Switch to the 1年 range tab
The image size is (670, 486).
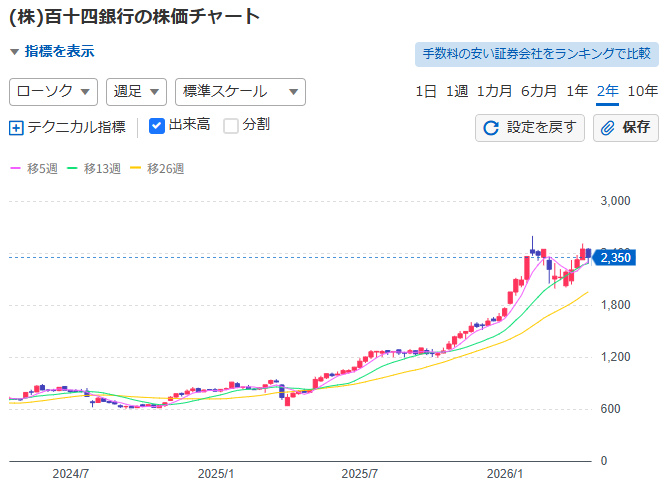[x=577, y=91]
